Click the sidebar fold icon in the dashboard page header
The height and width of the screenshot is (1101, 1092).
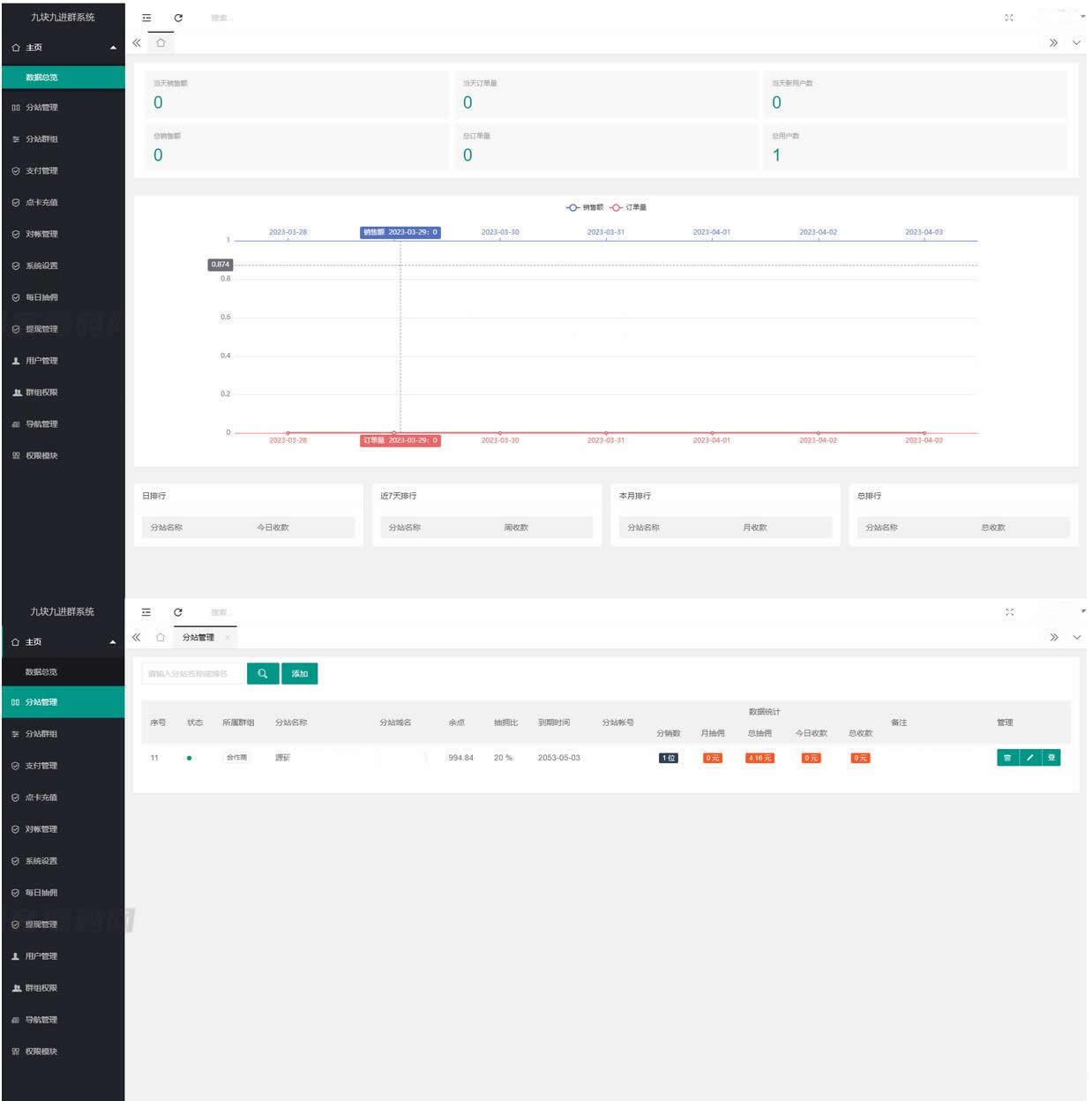pos(146,18)
